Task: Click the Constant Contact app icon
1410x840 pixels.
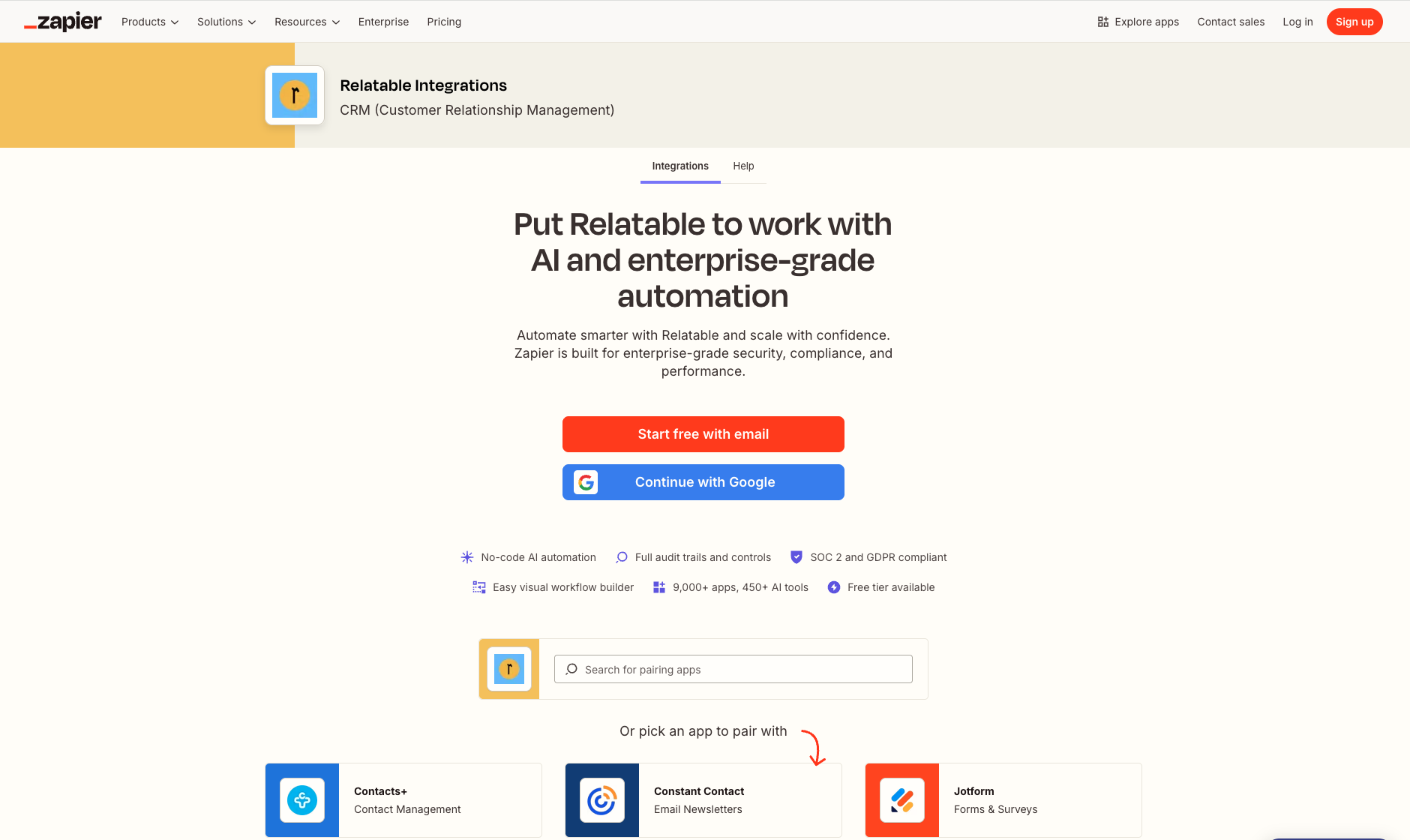Action: tap(602, 800)
